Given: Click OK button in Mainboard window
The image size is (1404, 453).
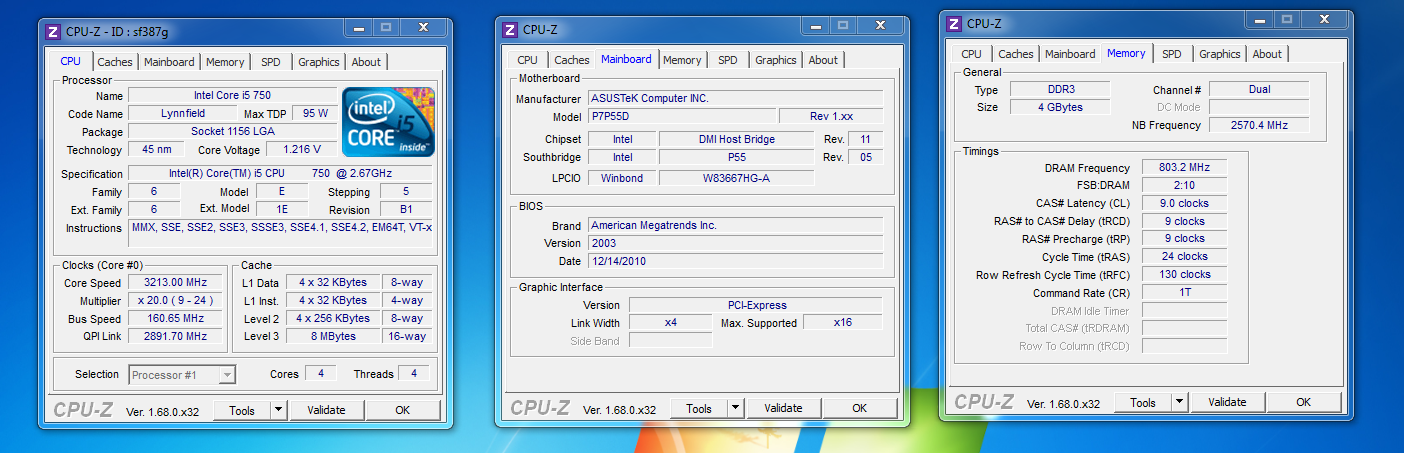Looking at the screenshot, I should (x=860, y=408).
